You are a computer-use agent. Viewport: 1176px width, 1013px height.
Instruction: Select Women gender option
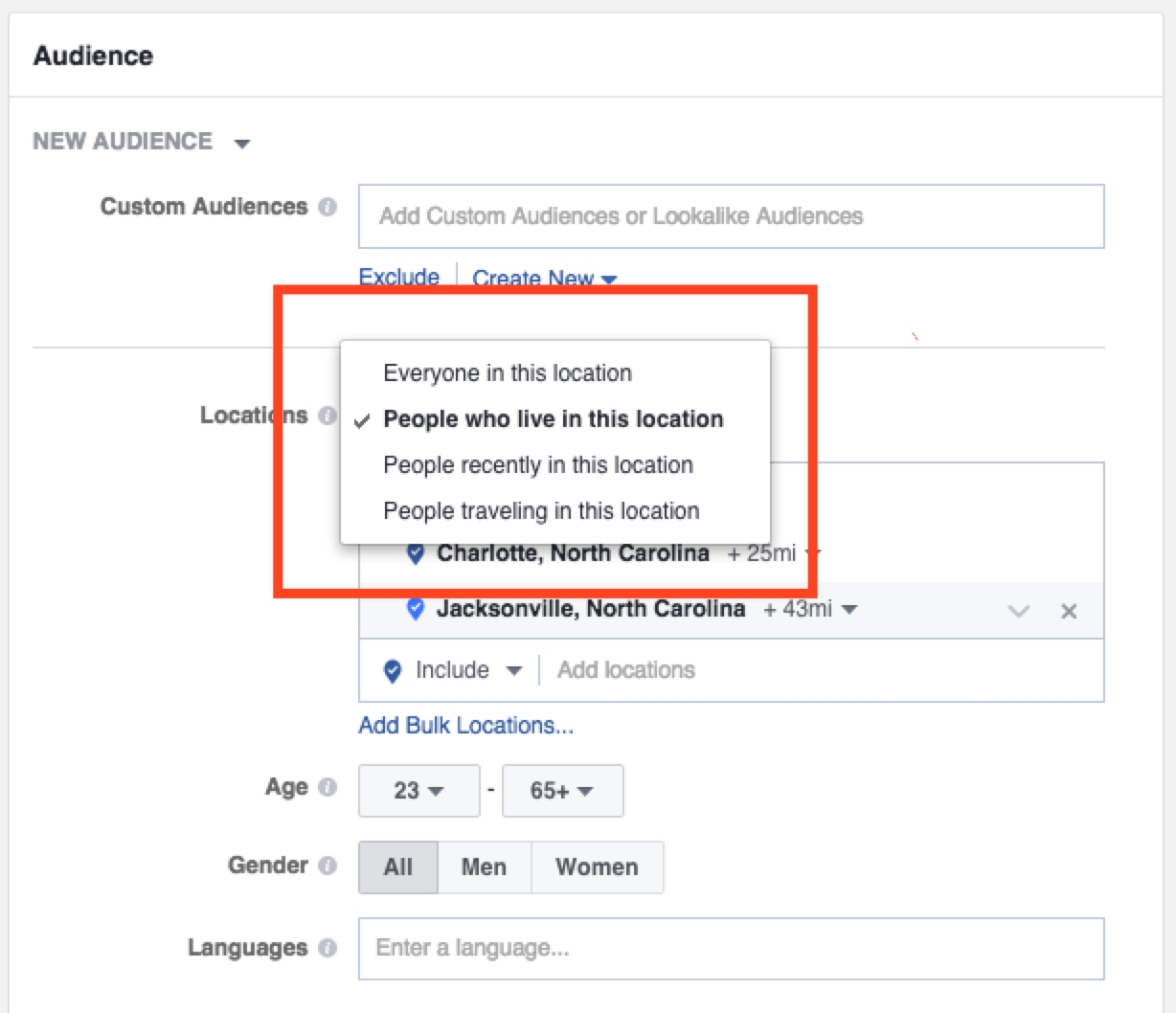[x=597, y=867]
